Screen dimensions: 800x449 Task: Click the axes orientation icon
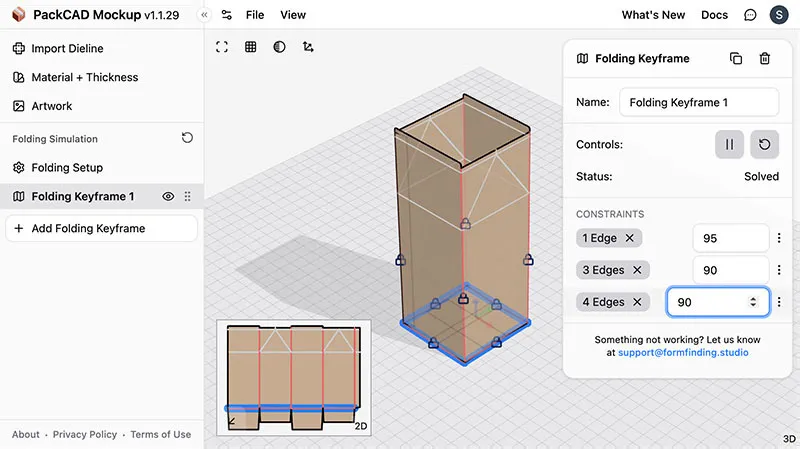[308, 47]
